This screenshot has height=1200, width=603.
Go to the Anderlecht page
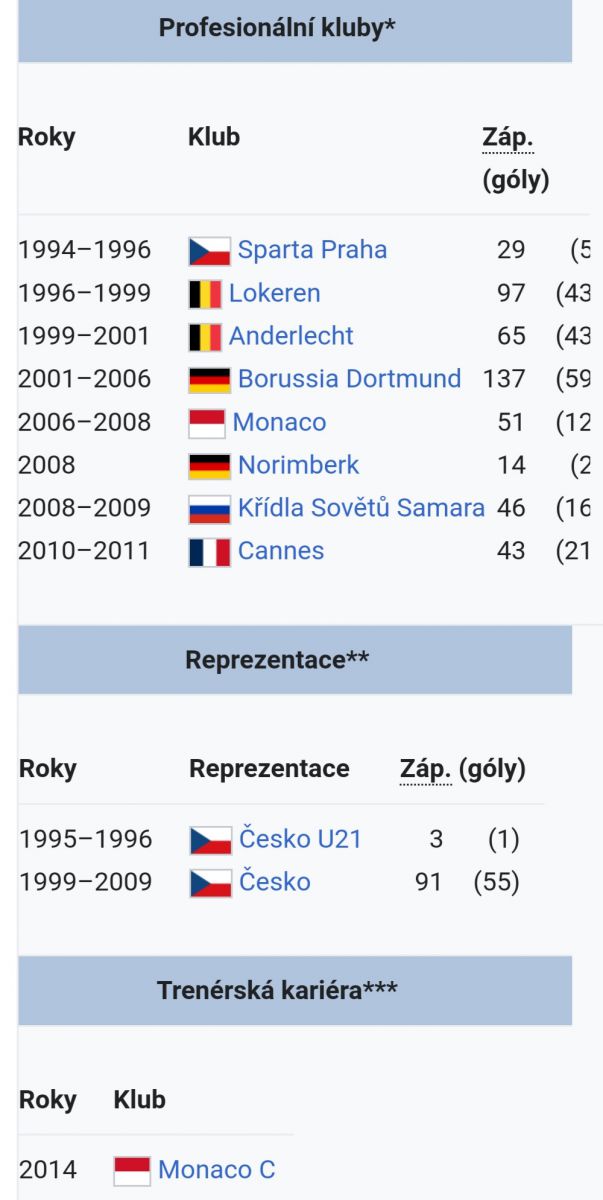pos(291,336)
